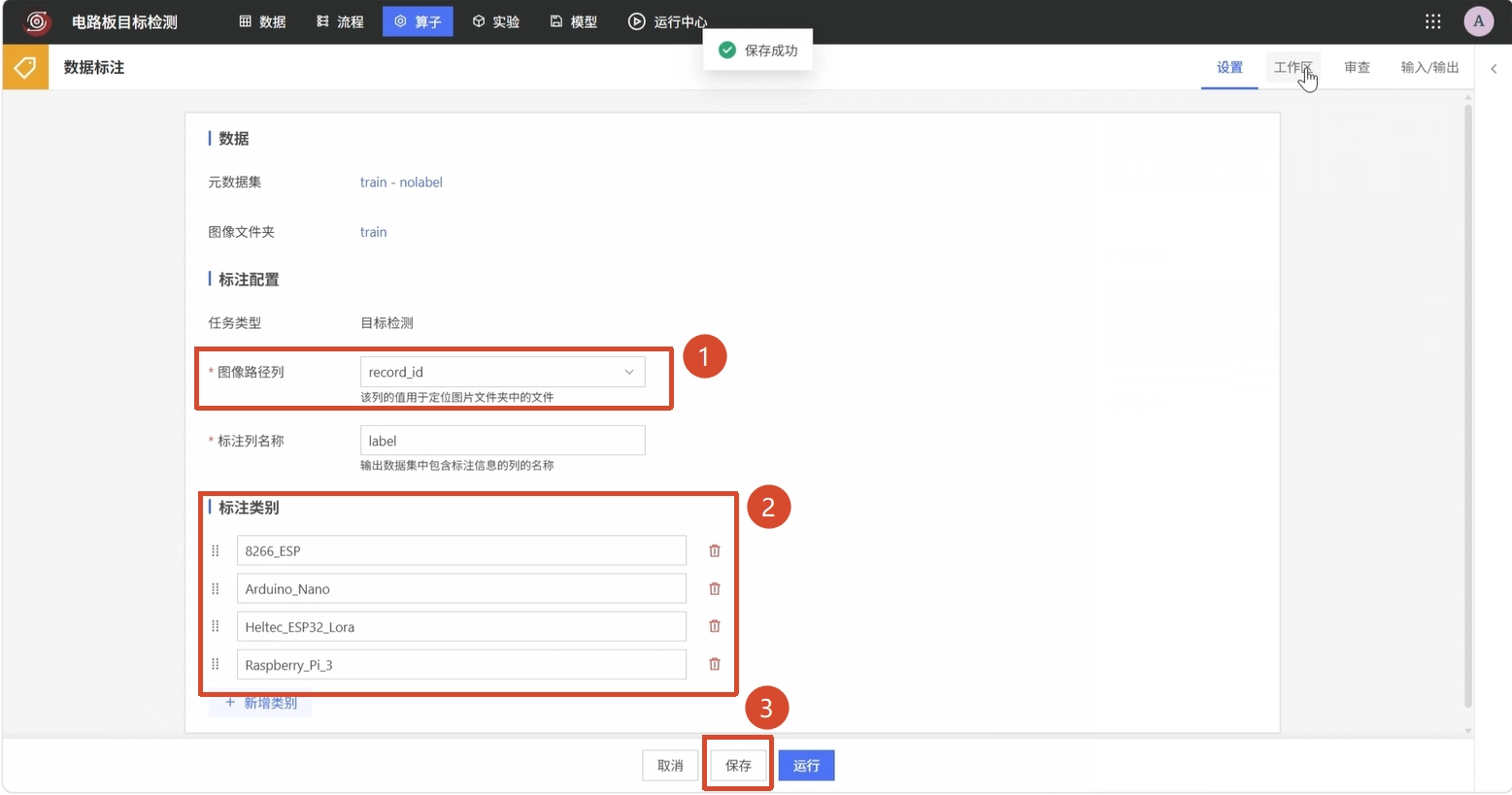
Task: Edit the Arduino_Nano category field
Action: coord(461,588)
